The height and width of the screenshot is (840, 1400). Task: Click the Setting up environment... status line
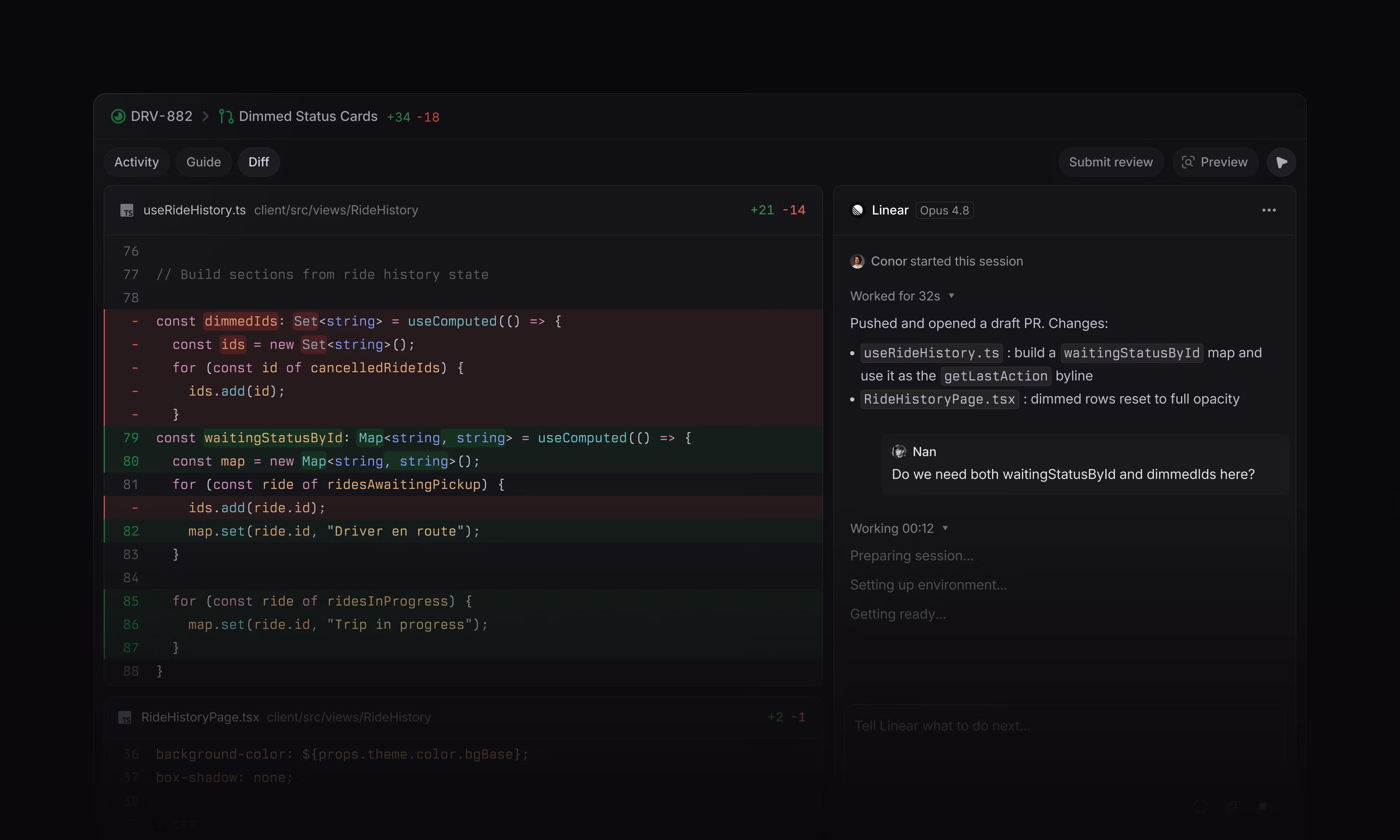click(929, 585)
